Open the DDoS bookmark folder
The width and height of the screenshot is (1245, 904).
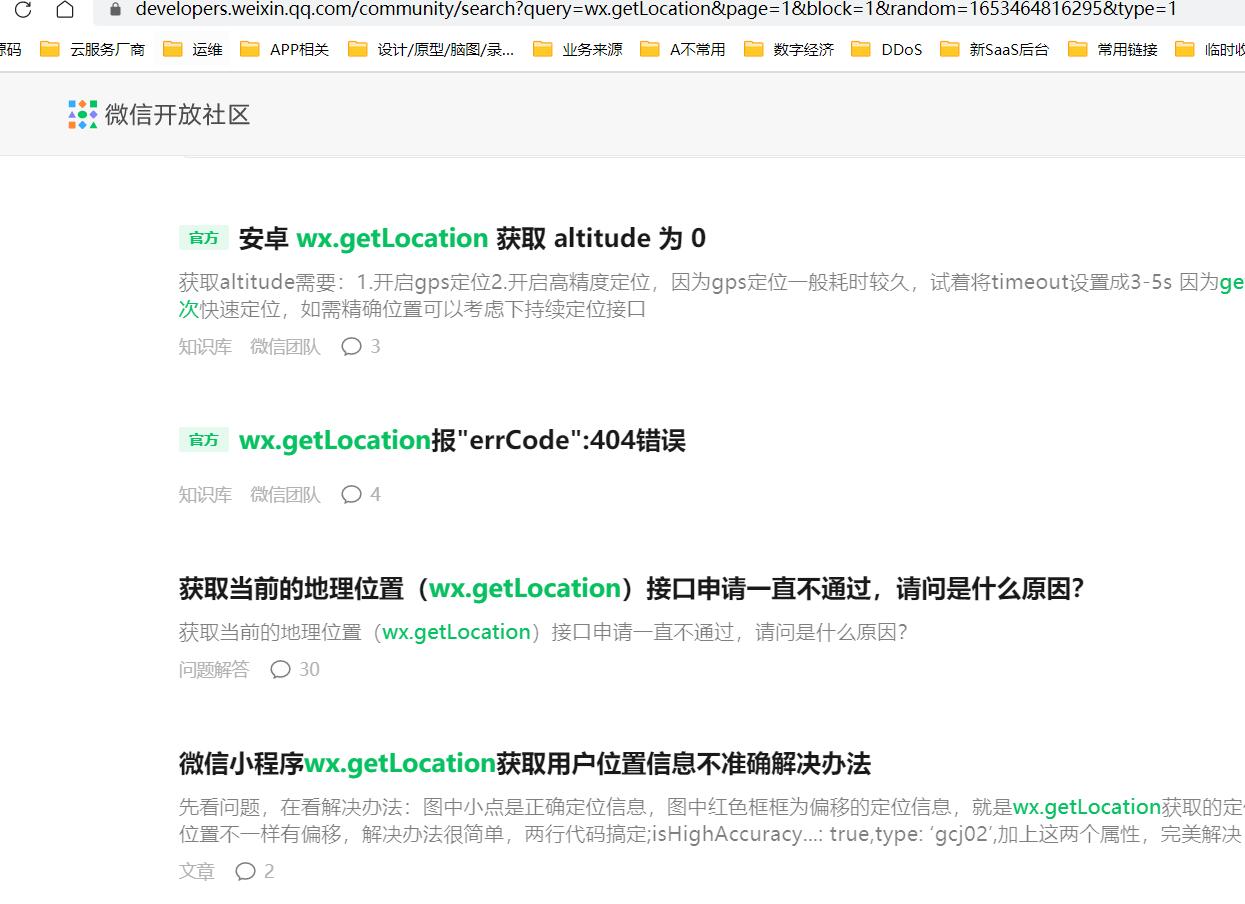(887, 49)
